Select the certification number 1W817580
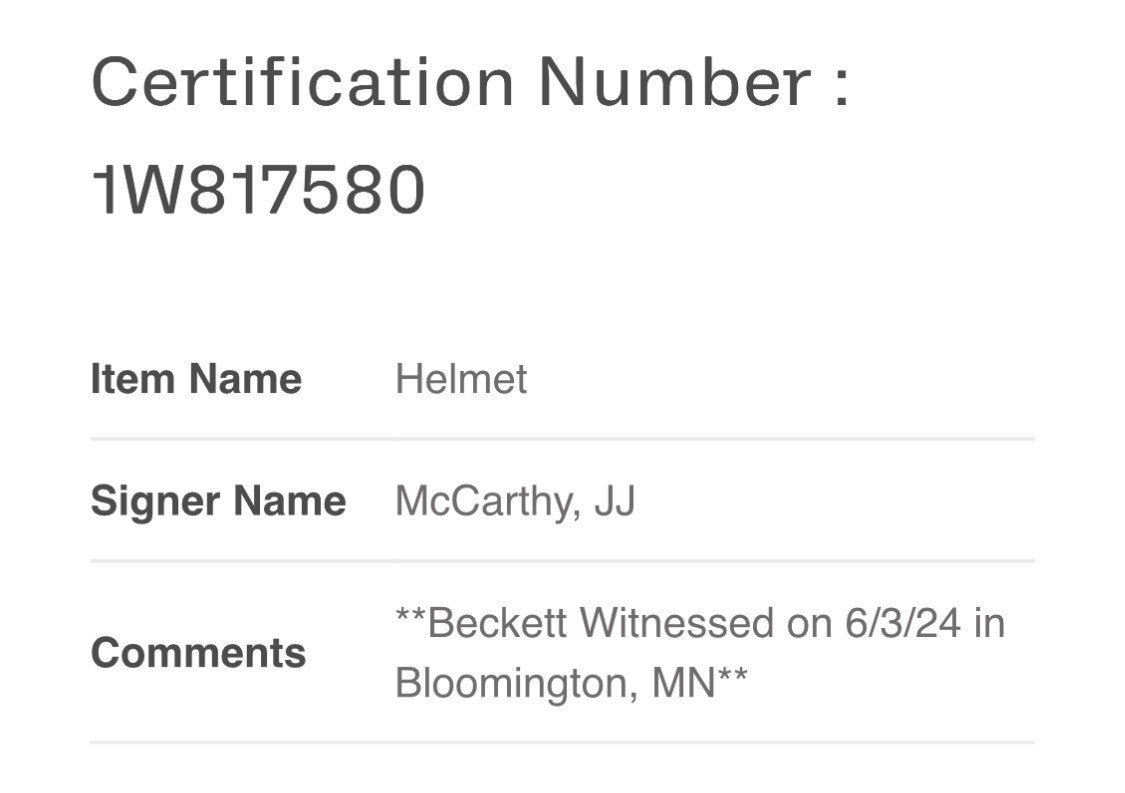The image size is (1125, 793). pos(259,189)
